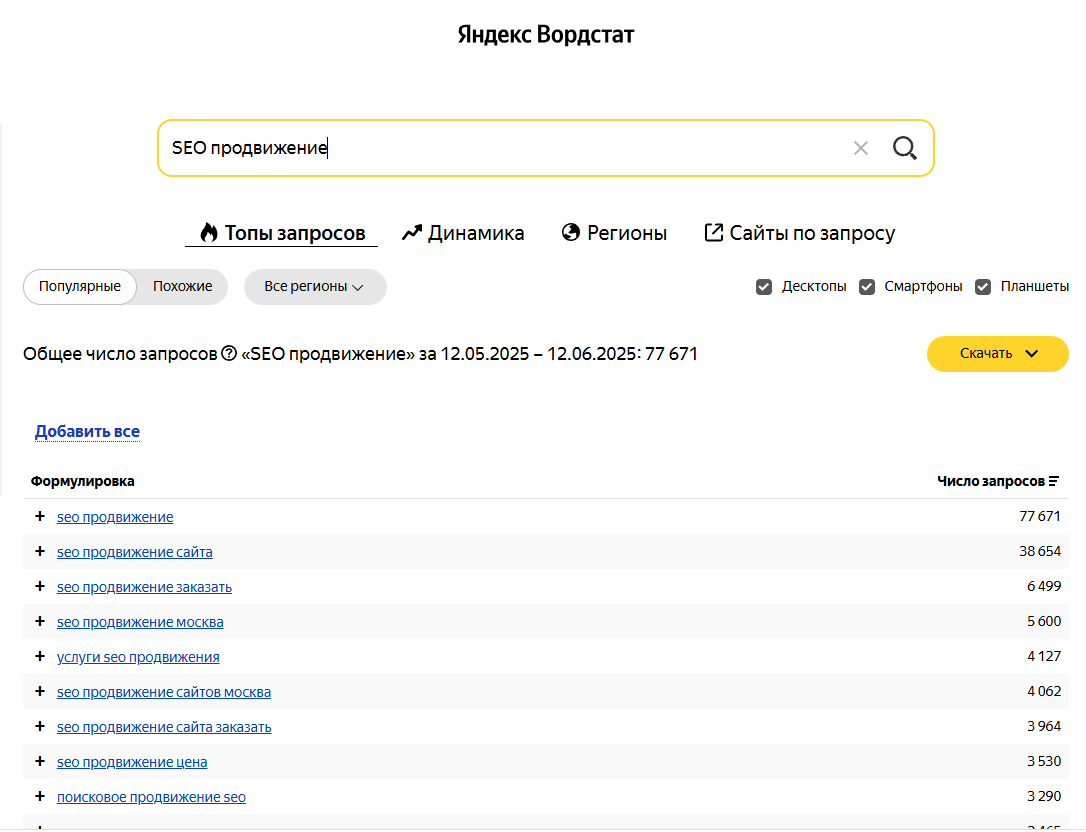The height and width of the screenshot is (832, 1086).
Task: Open 'seo продвижение сайта заказать' link
Action: pos(163,727)
